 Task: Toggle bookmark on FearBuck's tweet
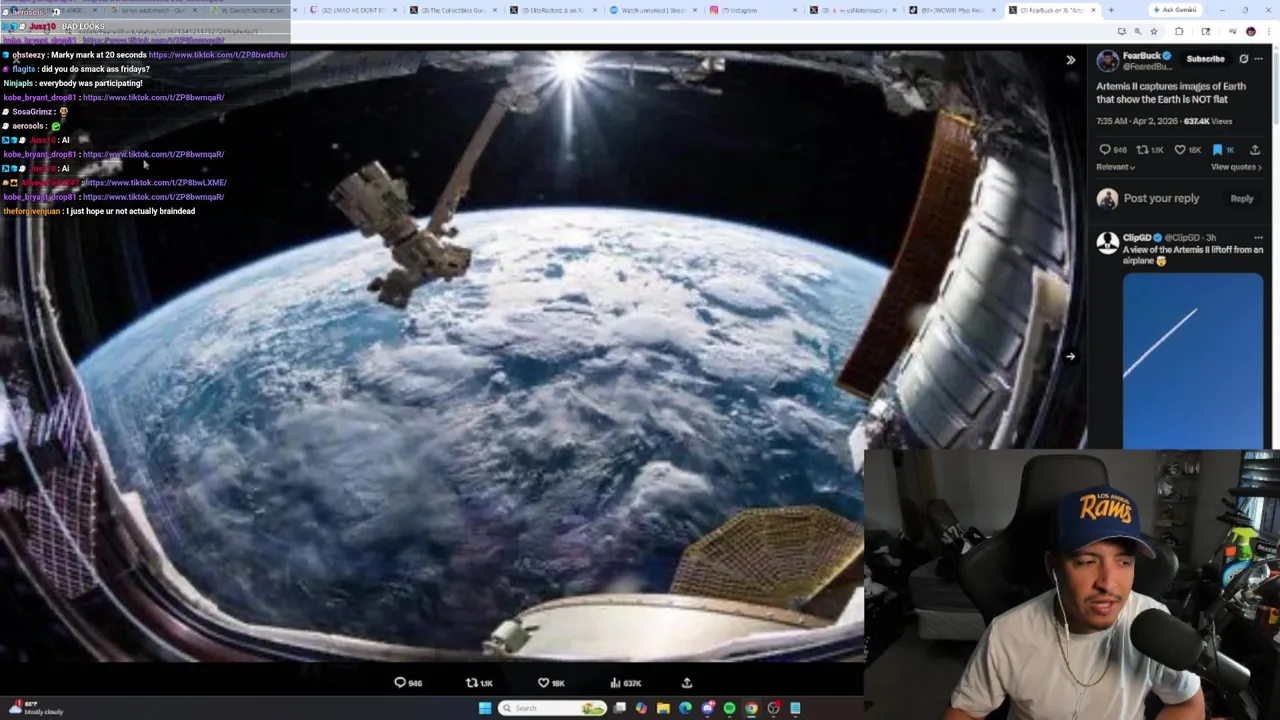pyautogui.click(x=1217, y=150)
